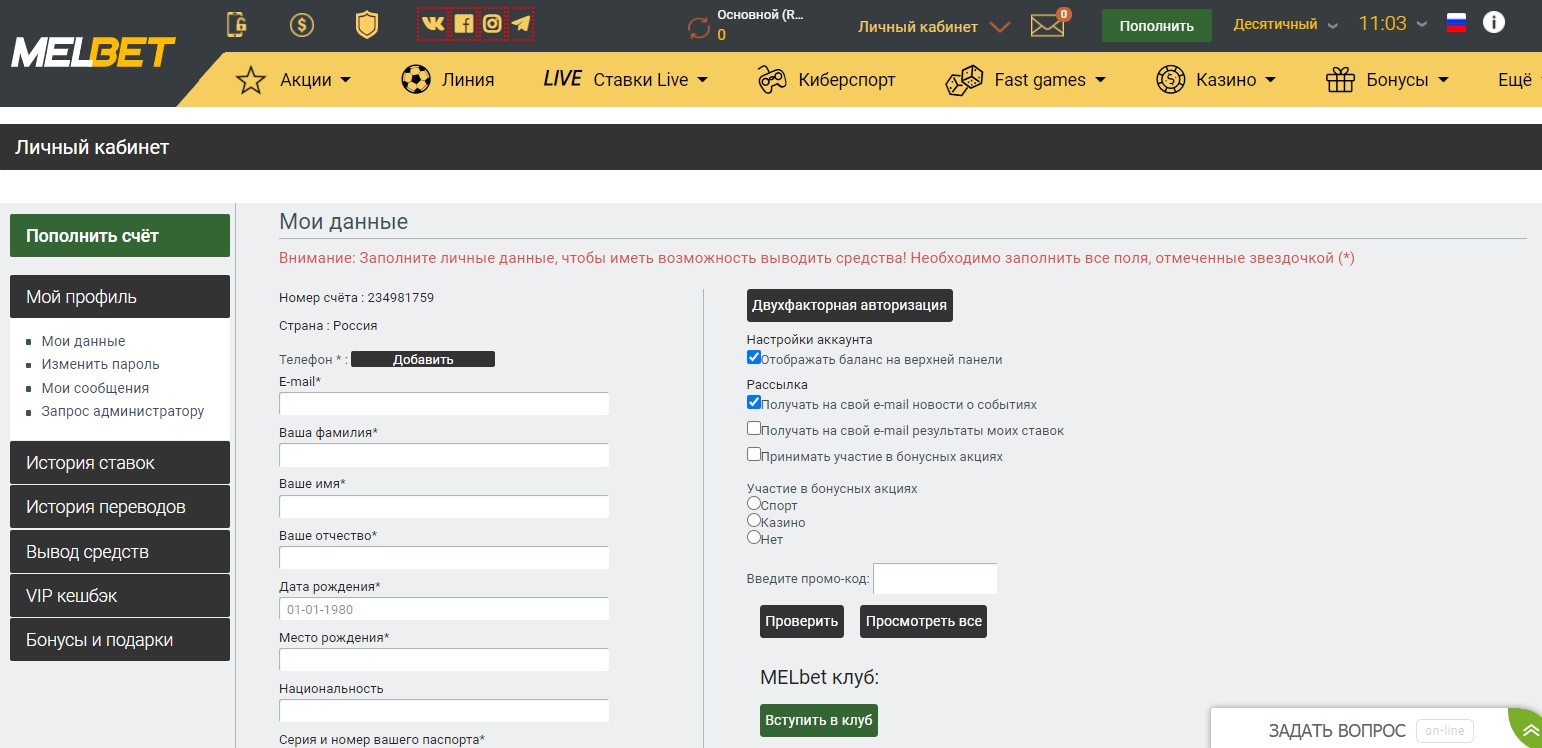Open the Facebook social link

point(463,24)
